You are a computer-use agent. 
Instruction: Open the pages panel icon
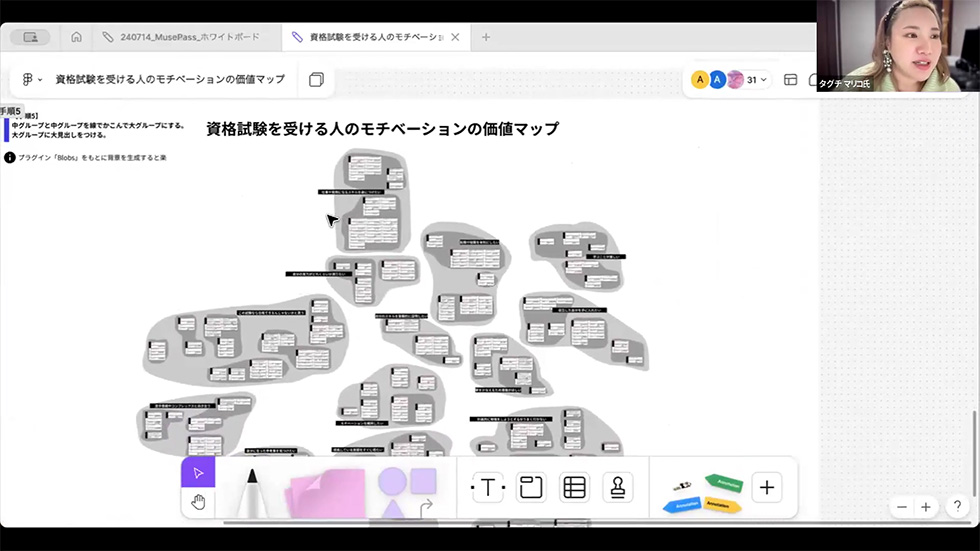coord(316,79)
